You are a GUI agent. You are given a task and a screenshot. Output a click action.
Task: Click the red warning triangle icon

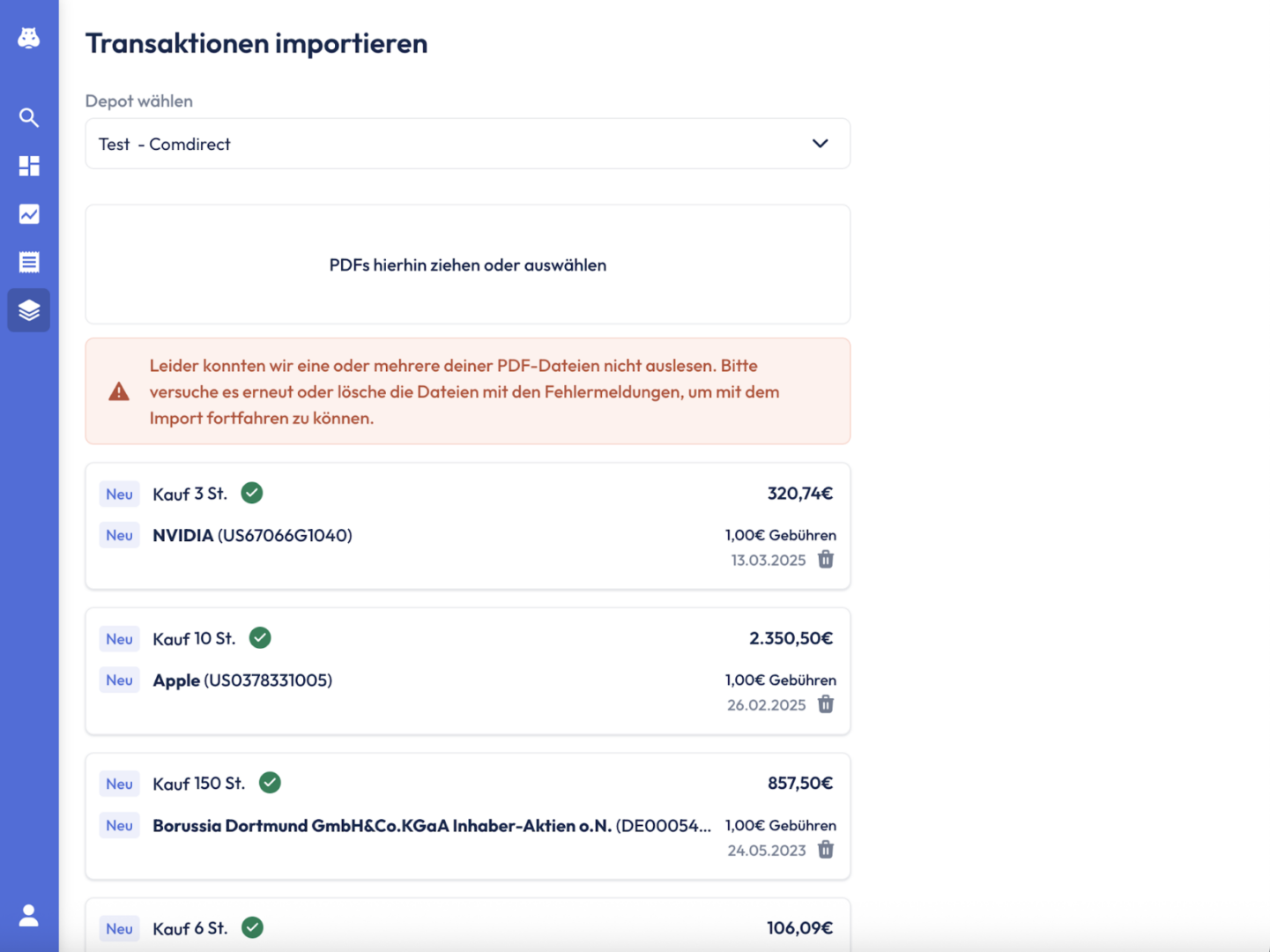tap(119, 392)
